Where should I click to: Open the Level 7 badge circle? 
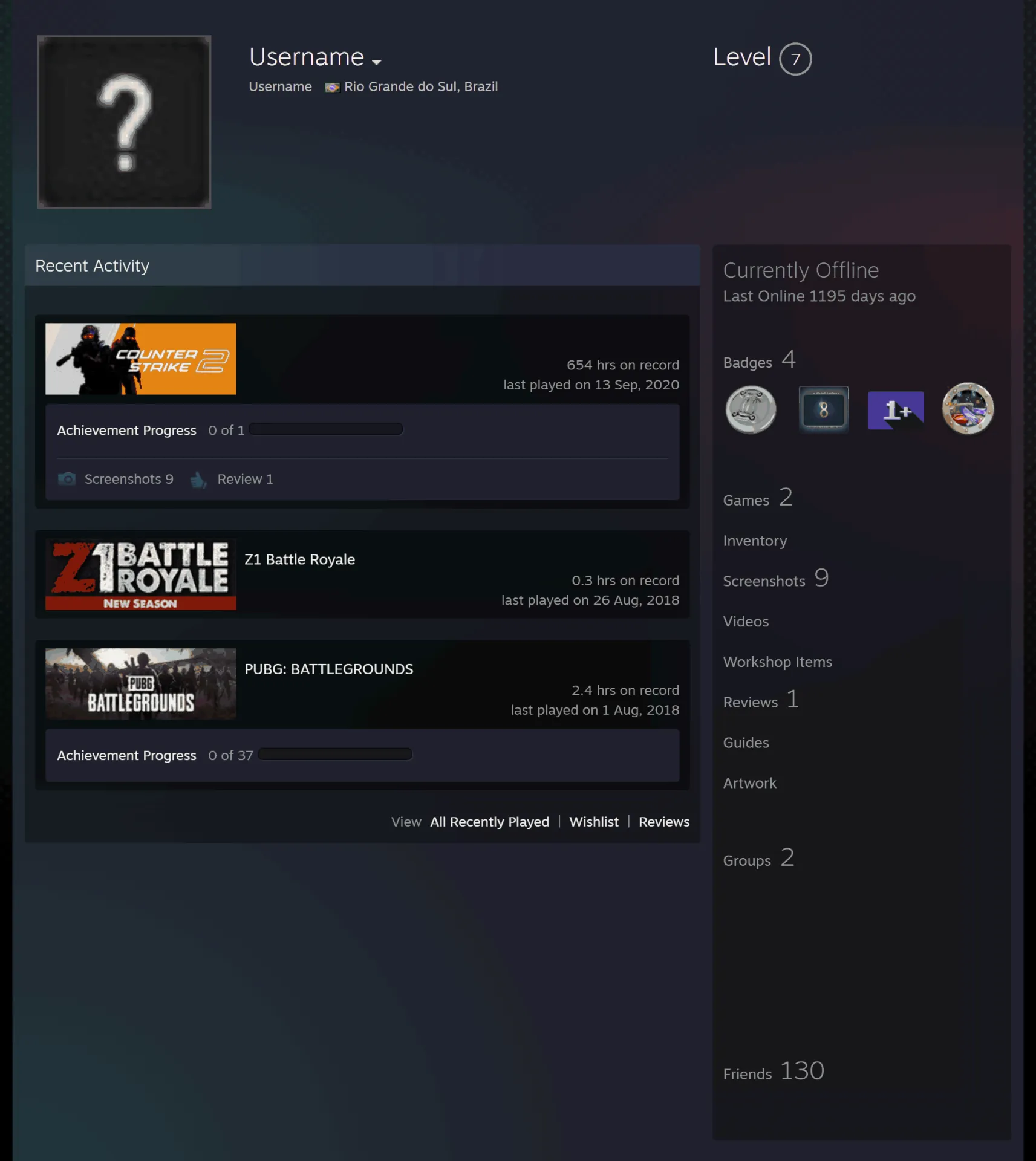[x=795, y=59]
